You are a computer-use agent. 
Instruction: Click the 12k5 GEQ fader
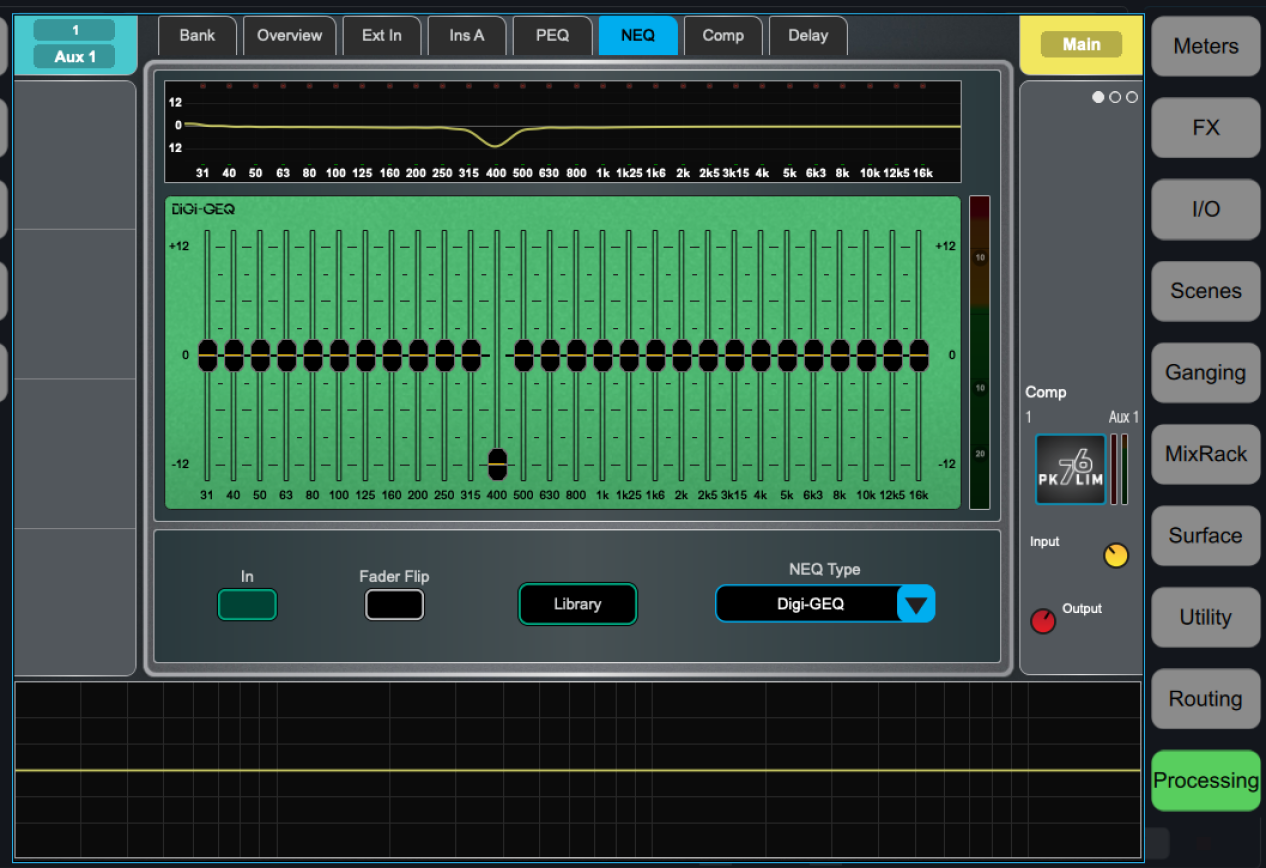point(893,355)
